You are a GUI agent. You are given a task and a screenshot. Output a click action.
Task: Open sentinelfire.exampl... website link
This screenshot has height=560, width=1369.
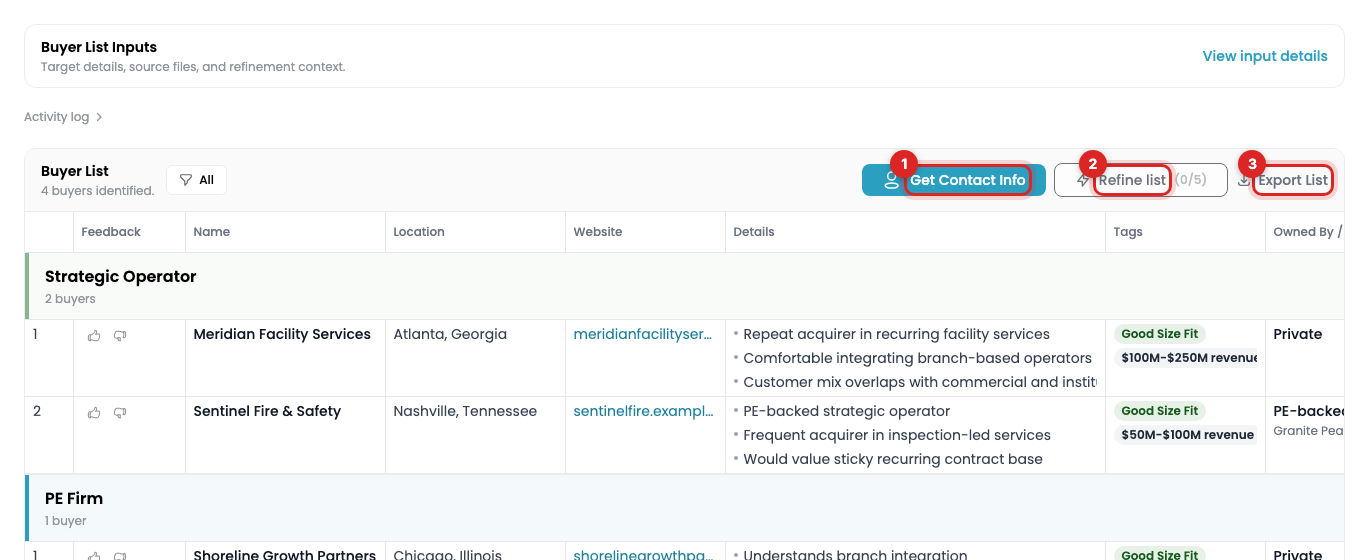coord(643,411)
